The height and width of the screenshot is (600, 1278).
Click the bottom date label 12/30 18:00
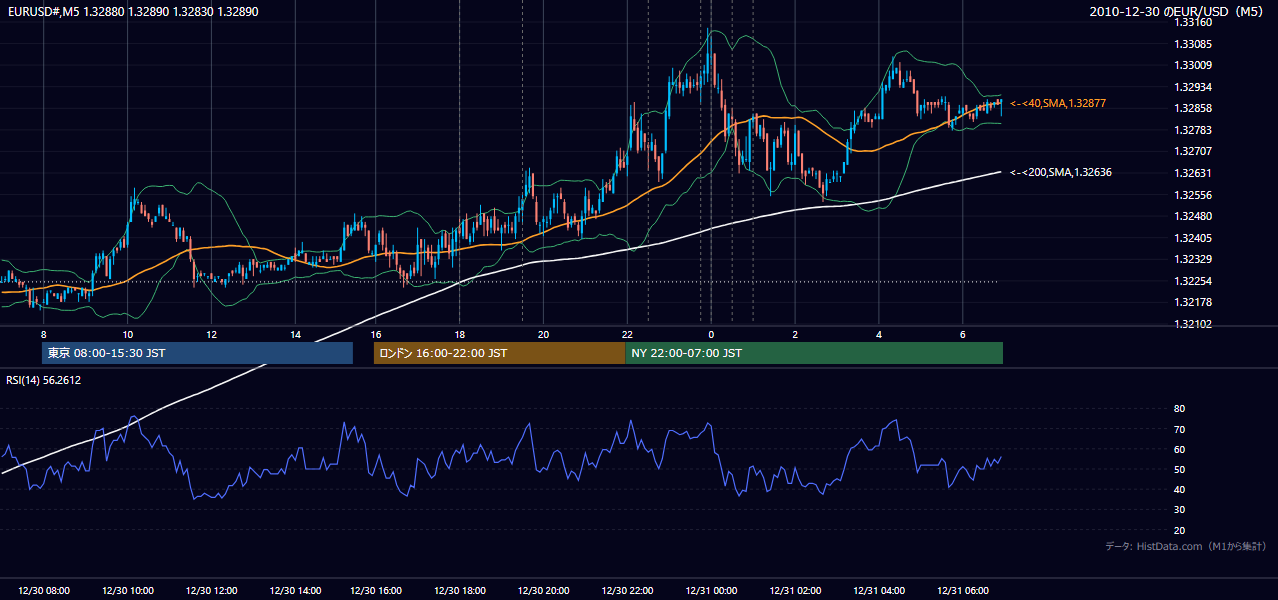coord(461,591)
